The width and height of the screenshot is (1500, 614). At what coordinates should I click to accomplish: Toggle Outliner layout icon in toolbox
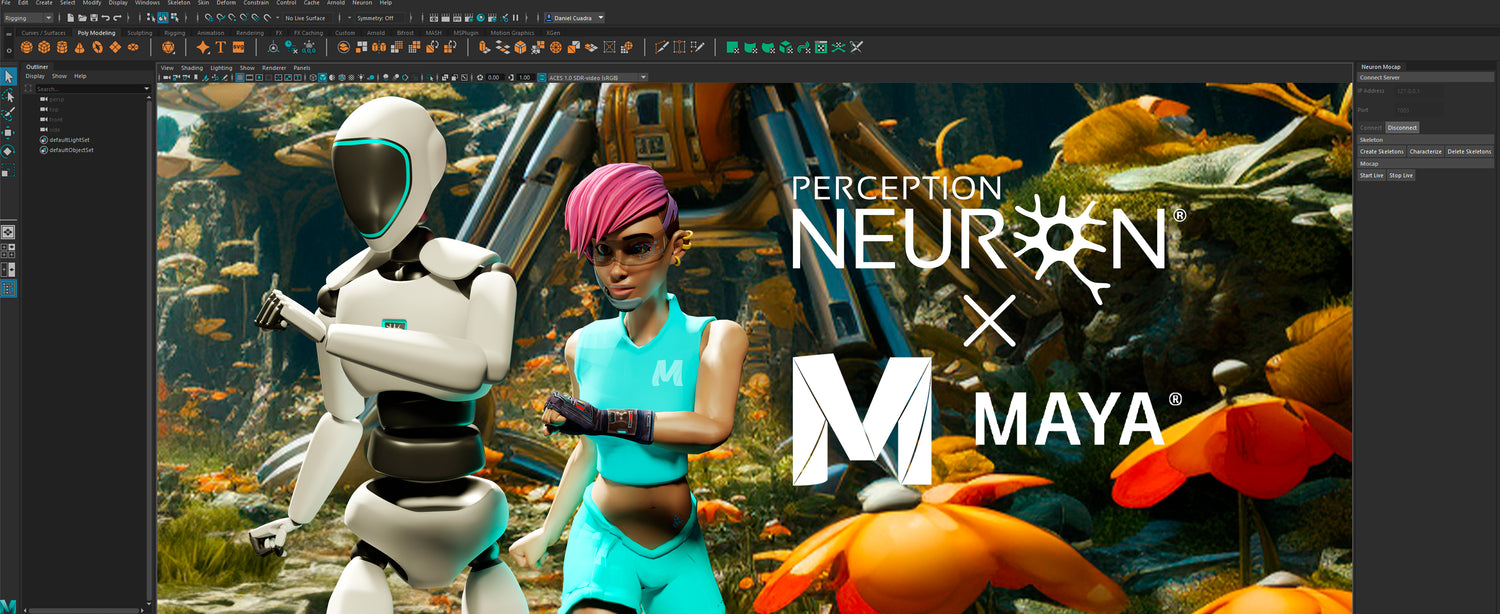[x=8, y=289]
